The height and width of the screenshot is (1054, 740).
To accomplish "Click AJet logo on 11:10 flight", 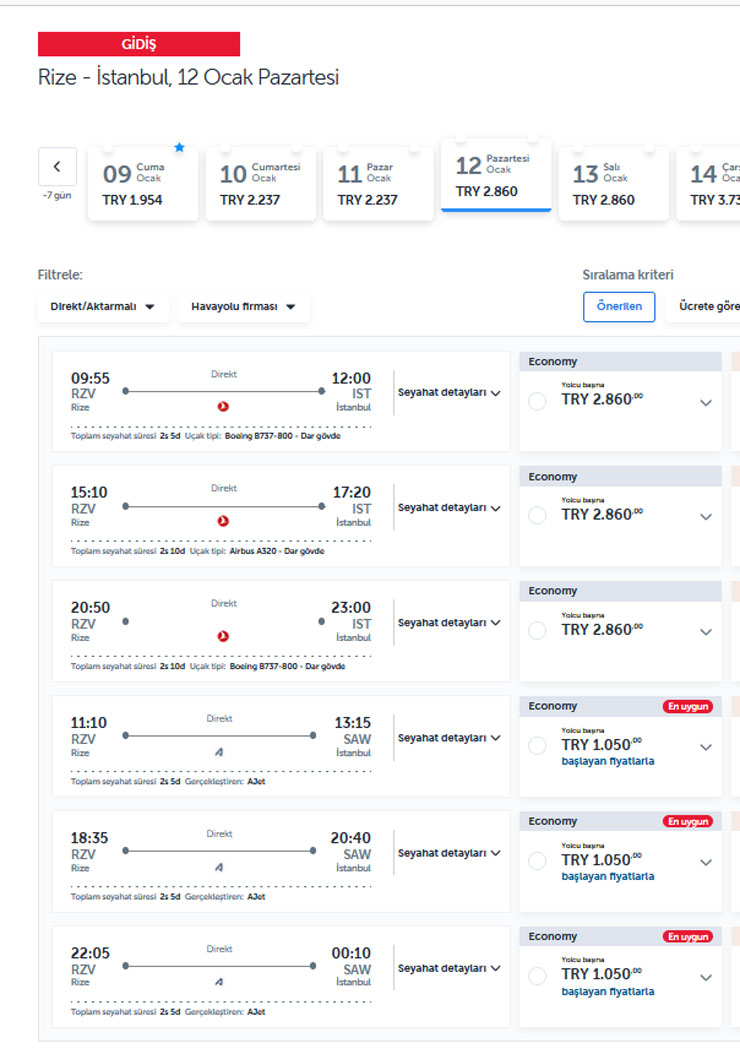I will click(x=219, y=751).
